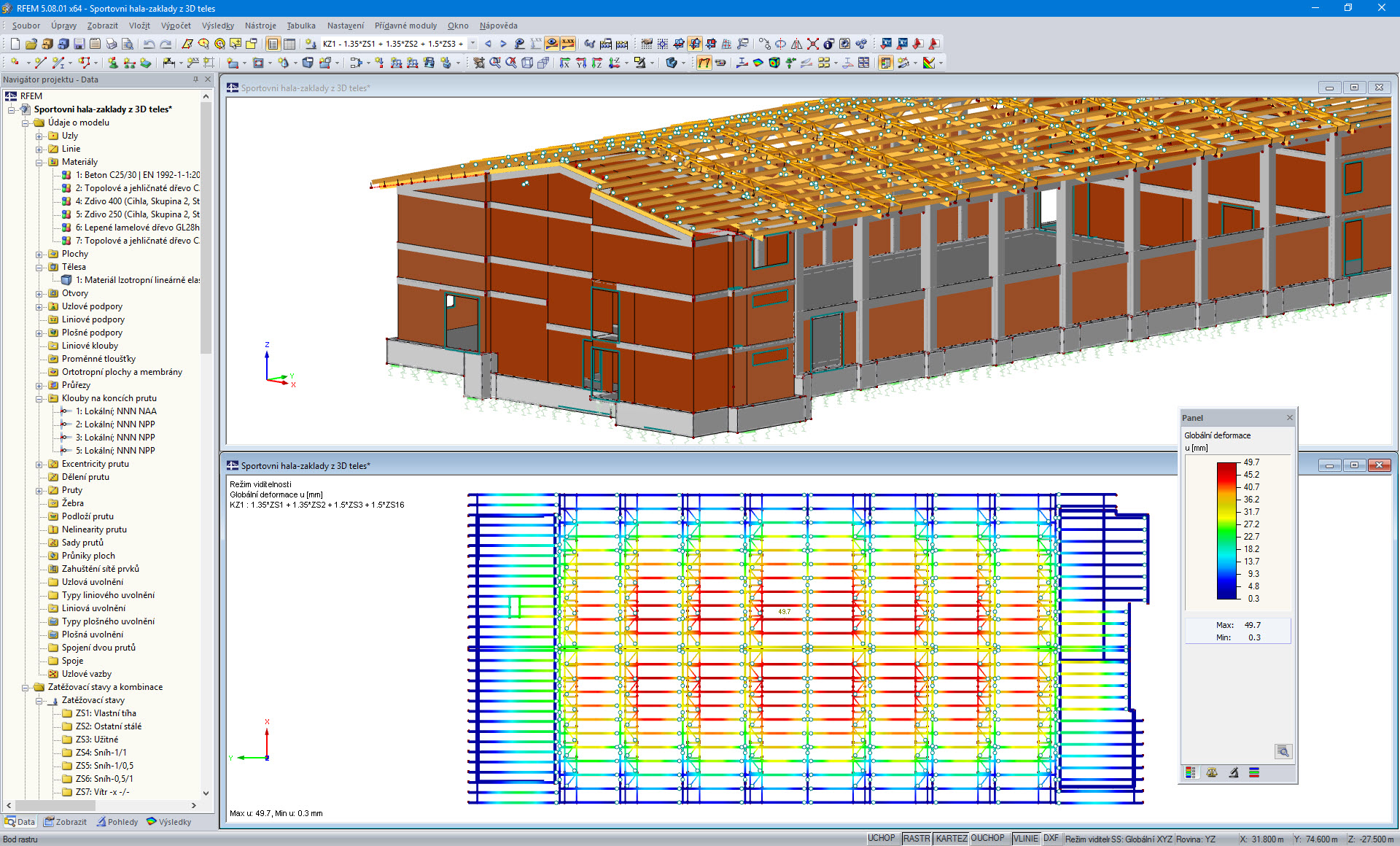Image resolution: width=1400 pixels, height=846 pixels.
Task: Open the KZ1 load combination dropdown
Action: (472, 44)
